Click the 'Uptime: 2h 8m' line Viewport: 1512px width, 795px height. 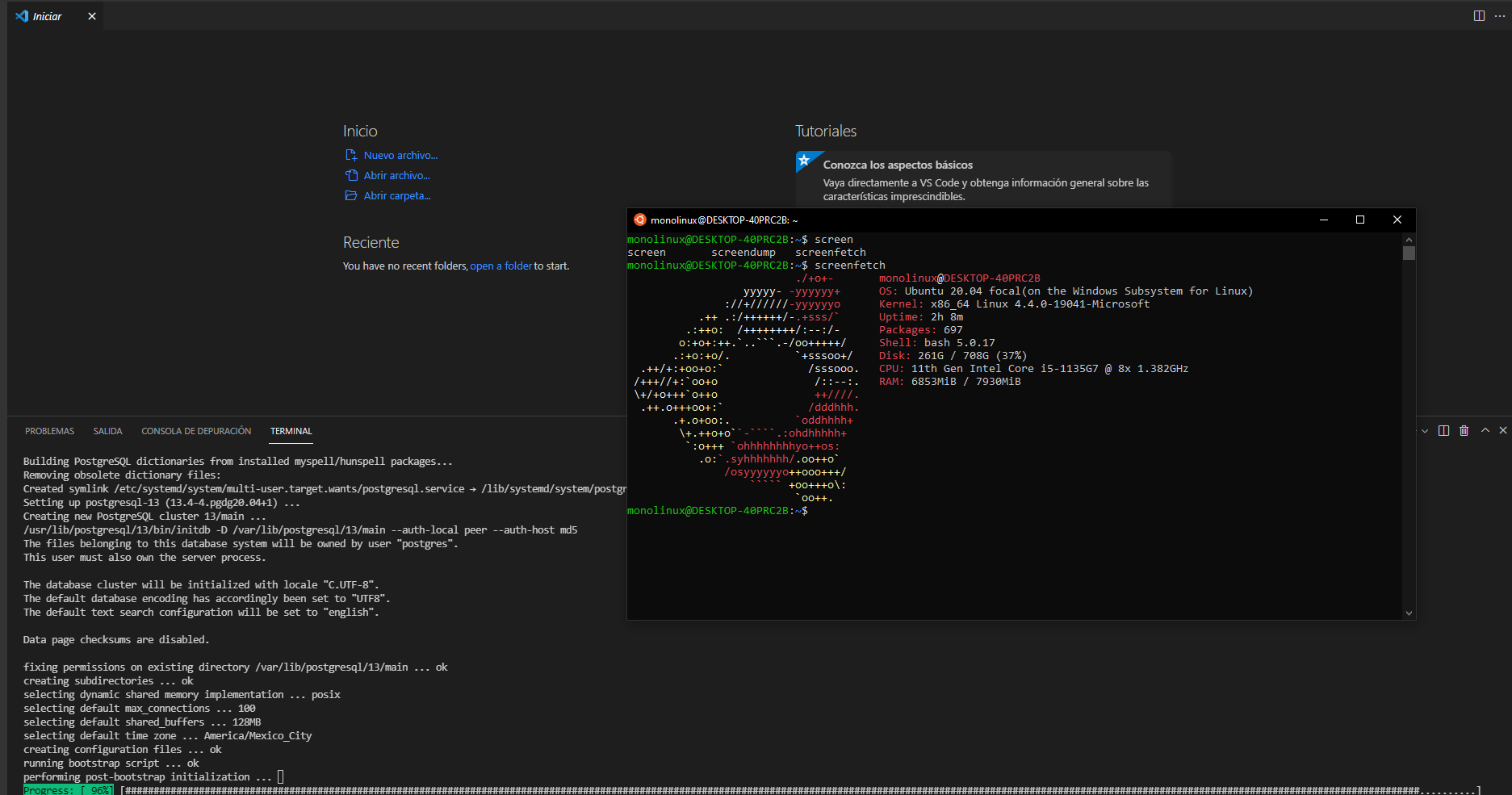click(921, 317)
